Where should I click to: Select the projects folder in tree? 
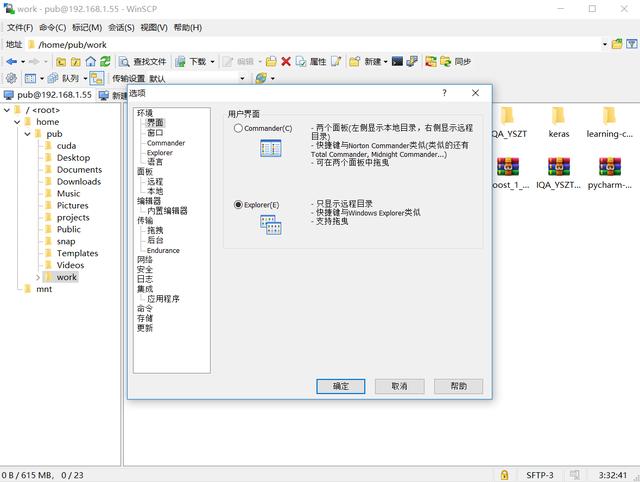73,218
